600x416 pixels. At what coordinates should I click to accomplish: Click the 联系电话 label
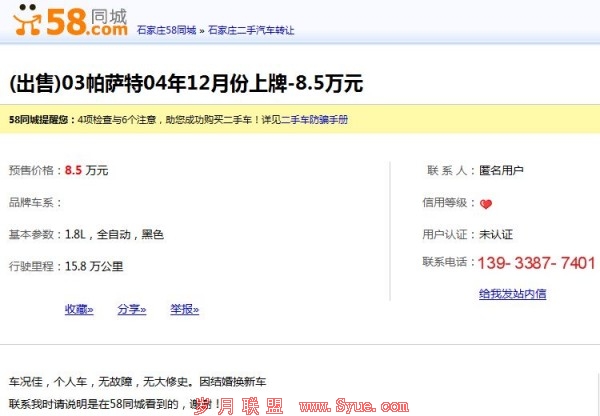[448, 262]
